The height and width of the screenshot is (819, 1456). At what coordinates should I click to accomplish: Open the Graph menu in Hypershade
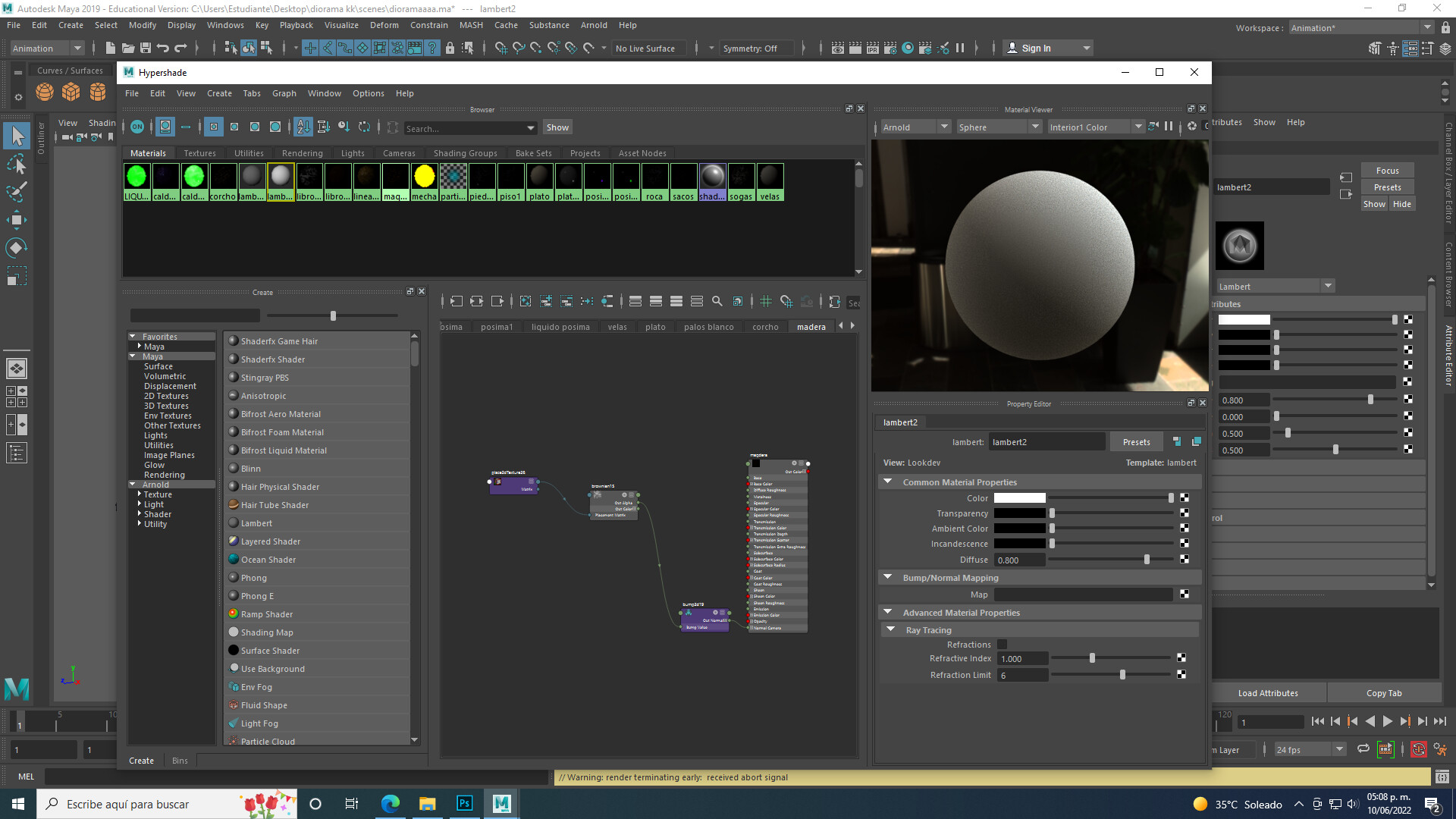pos(284,93)
